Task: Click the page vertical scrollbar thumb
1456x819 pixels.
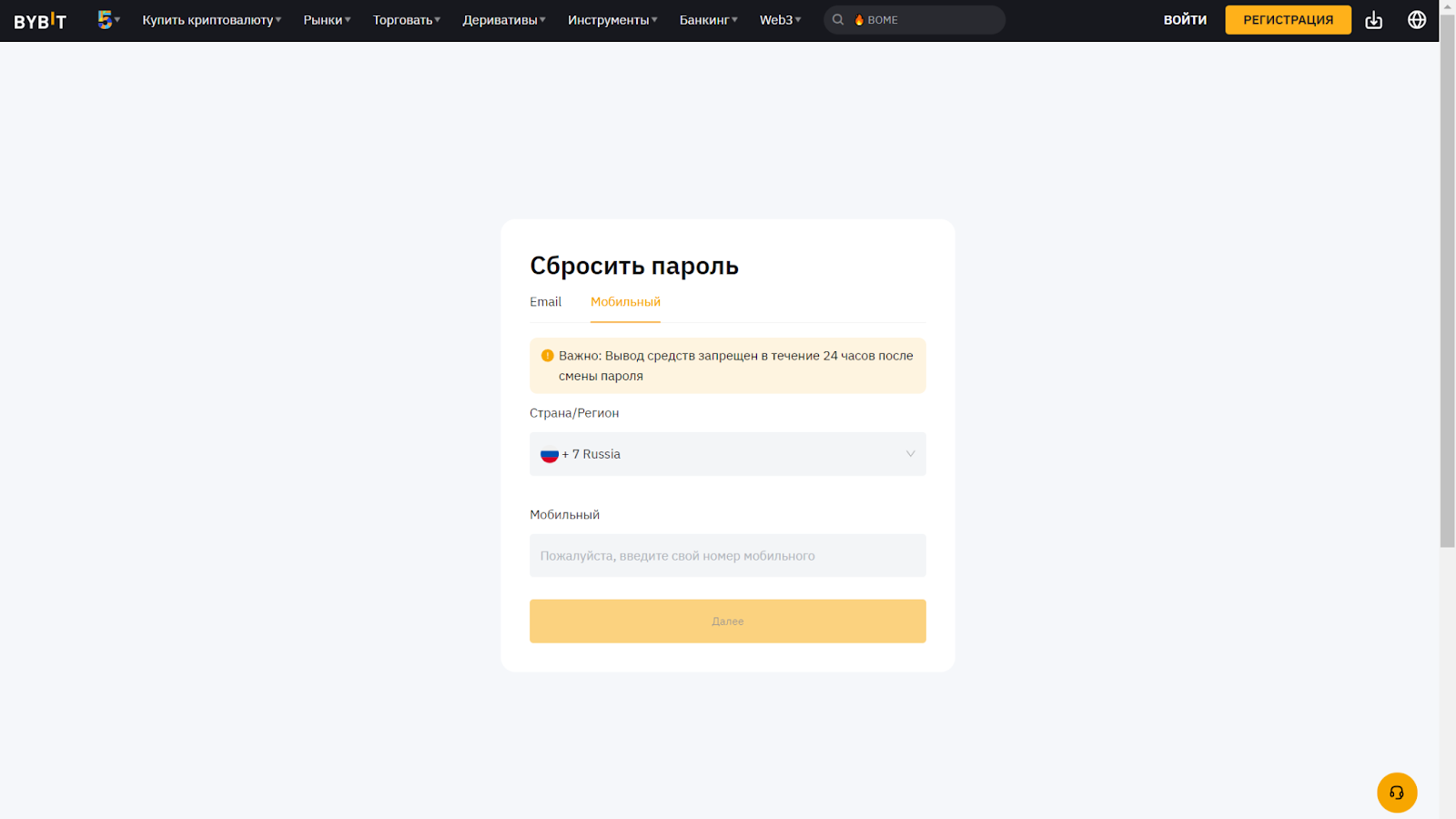Action: pos(1447,280)
